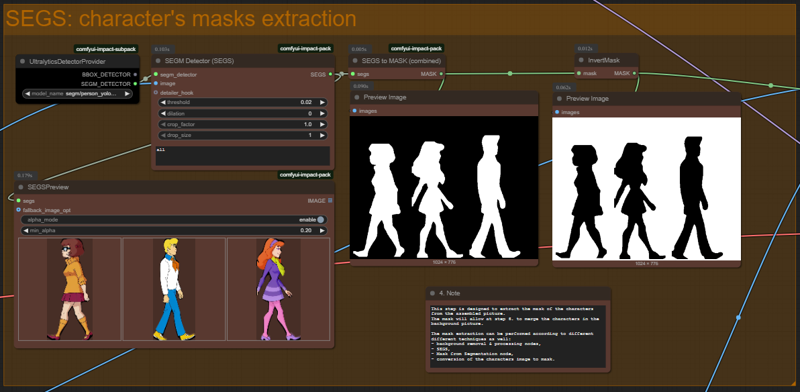
Task: Collapse the white-background Preview Image node dot
Action: (x=559, y=99)
